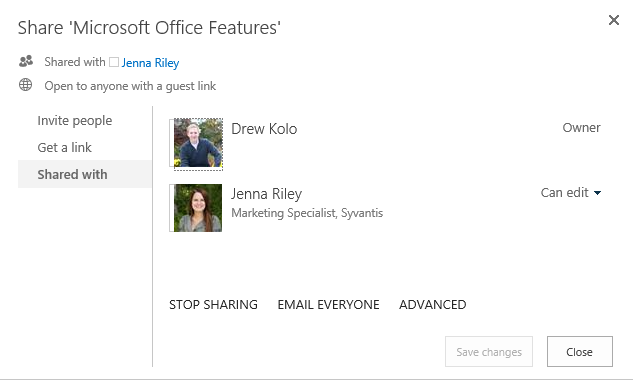Viewport: 633px width, 380px height.
Task: Open the Invite people tab
Action: (x=75, y=120)
